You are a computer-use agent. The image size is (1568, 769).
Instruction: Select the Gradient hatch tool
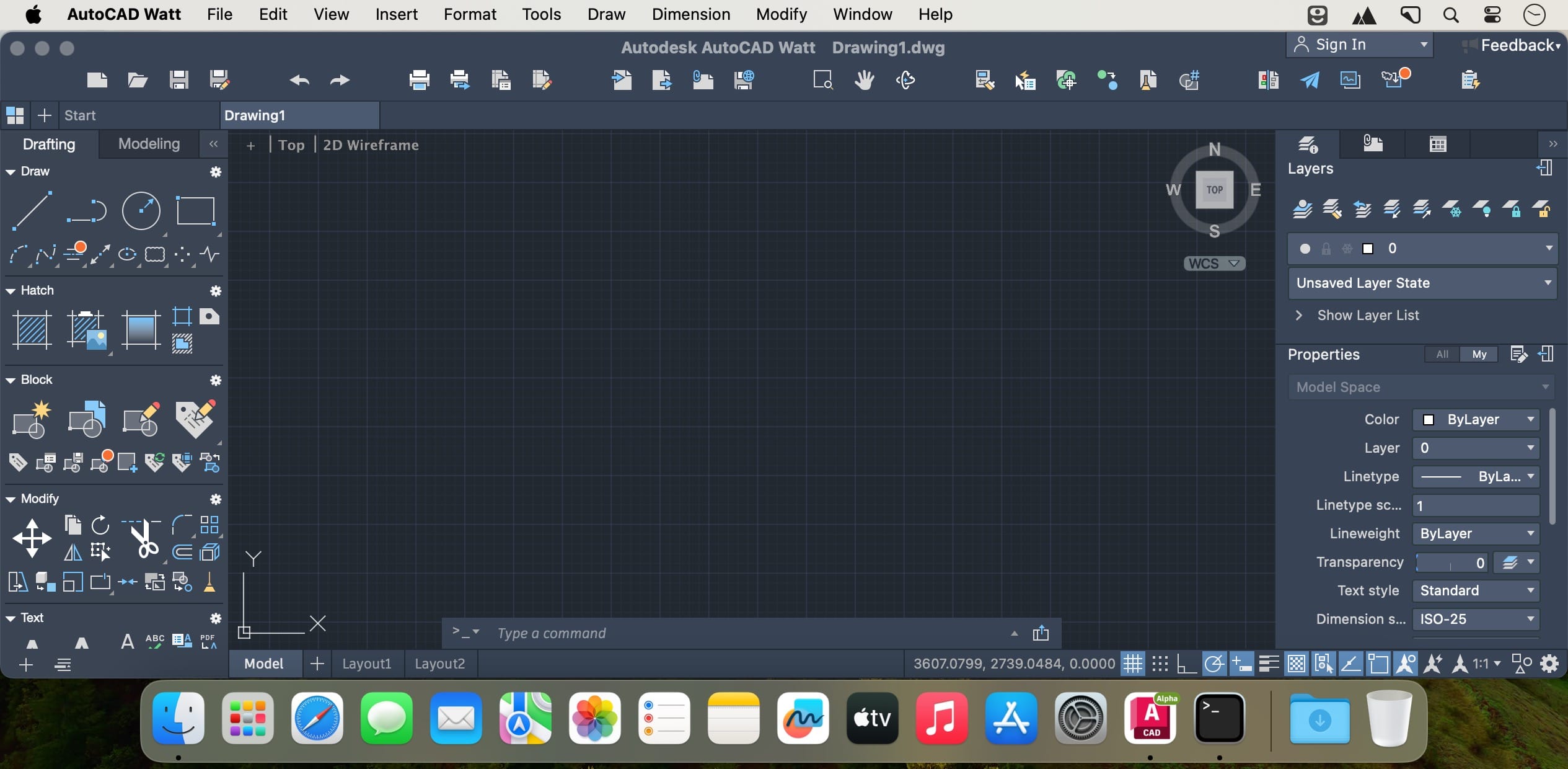pyautogui.click(x=141, y=329)
